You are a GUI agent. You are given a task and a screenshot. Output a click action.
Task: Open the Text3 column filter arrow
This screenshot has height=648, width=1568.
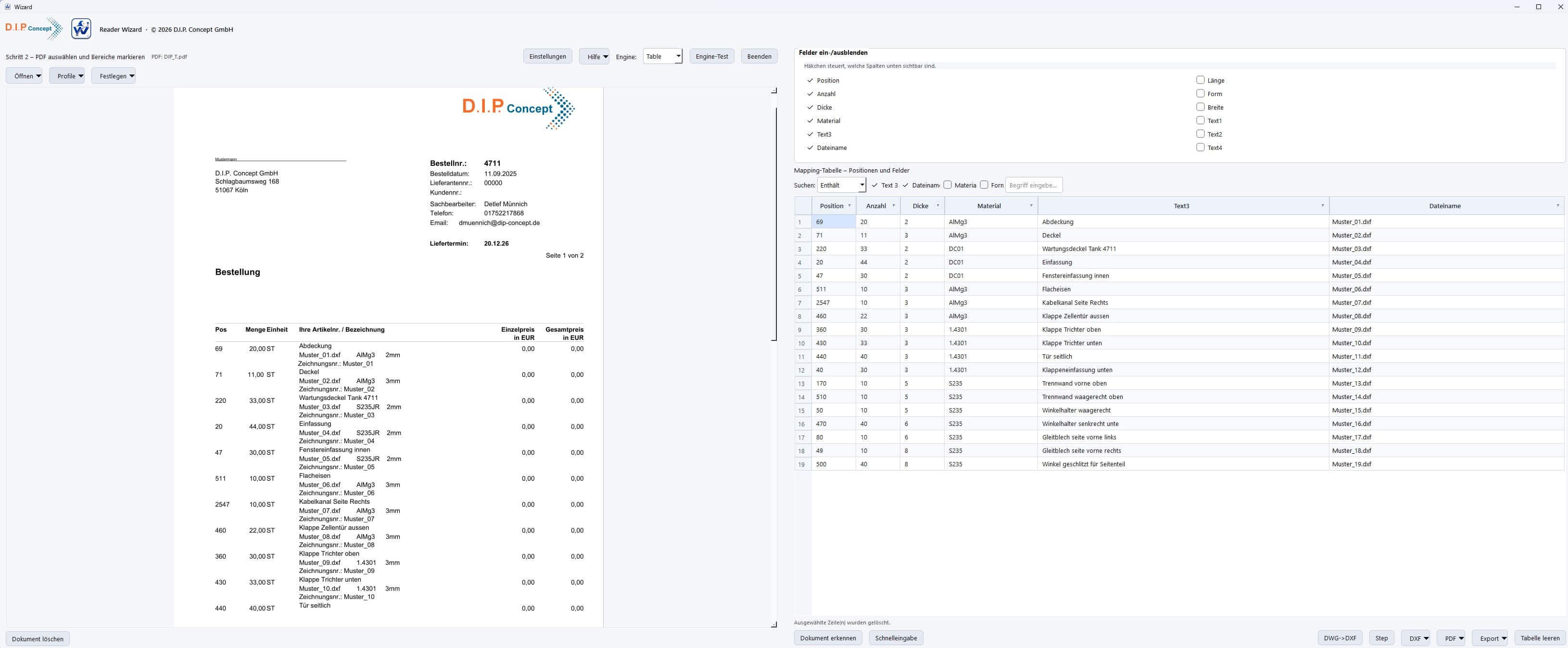[1322, 206]
